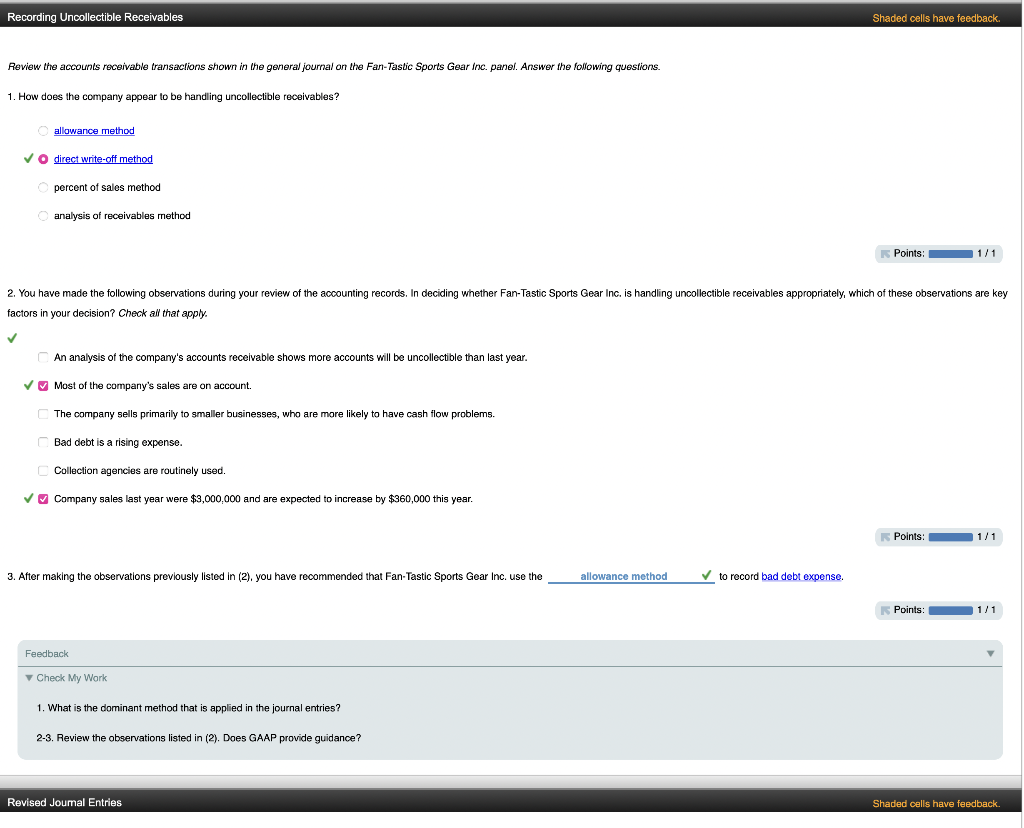Click the '1. What is the dominant method' feedback hint
The image size is (1024, 828).
click(x=189, y=708)
